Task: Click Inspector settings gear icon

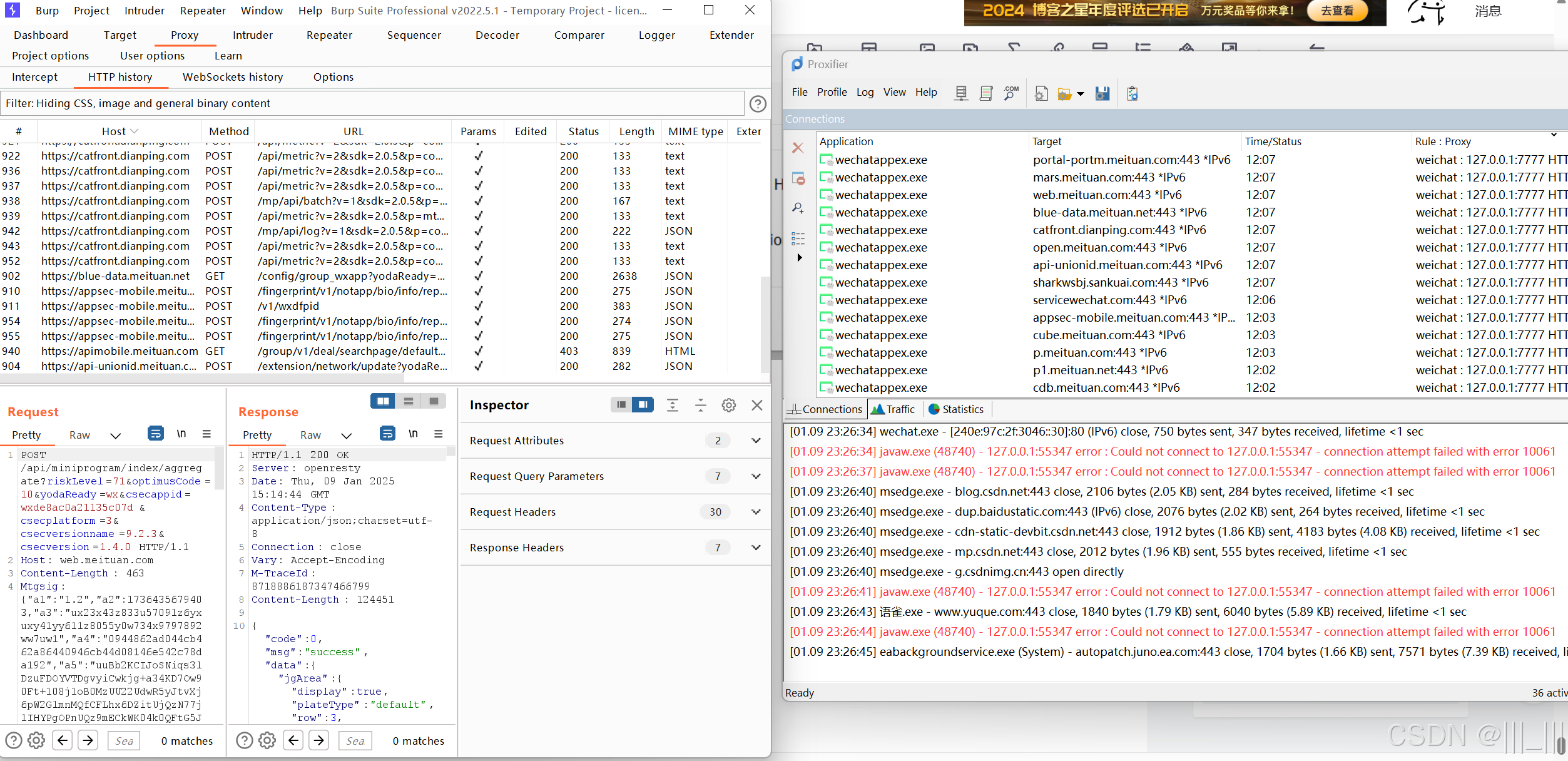Action: tap(728, 406)
